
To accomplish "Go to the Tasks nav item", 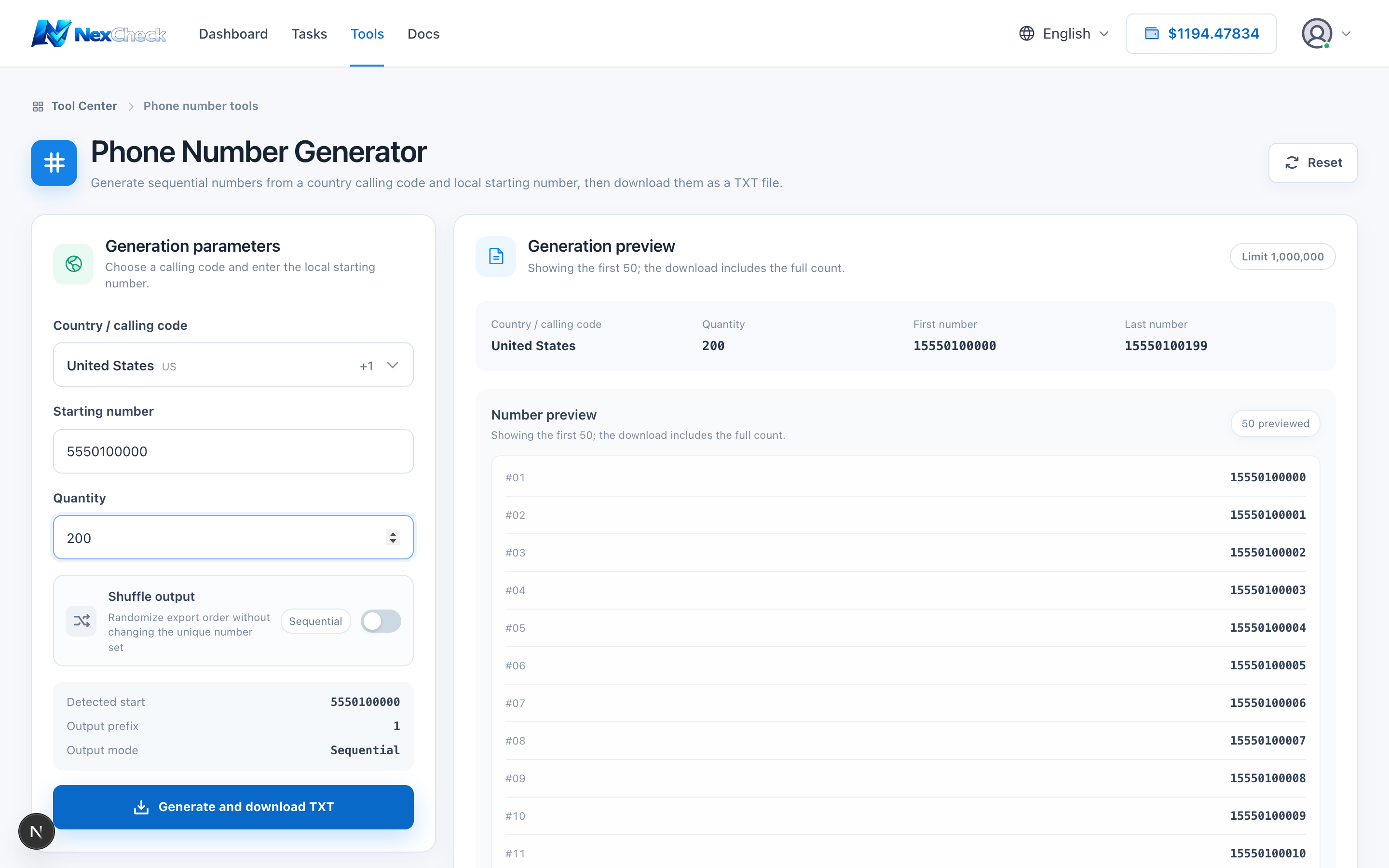I will 309,34.
